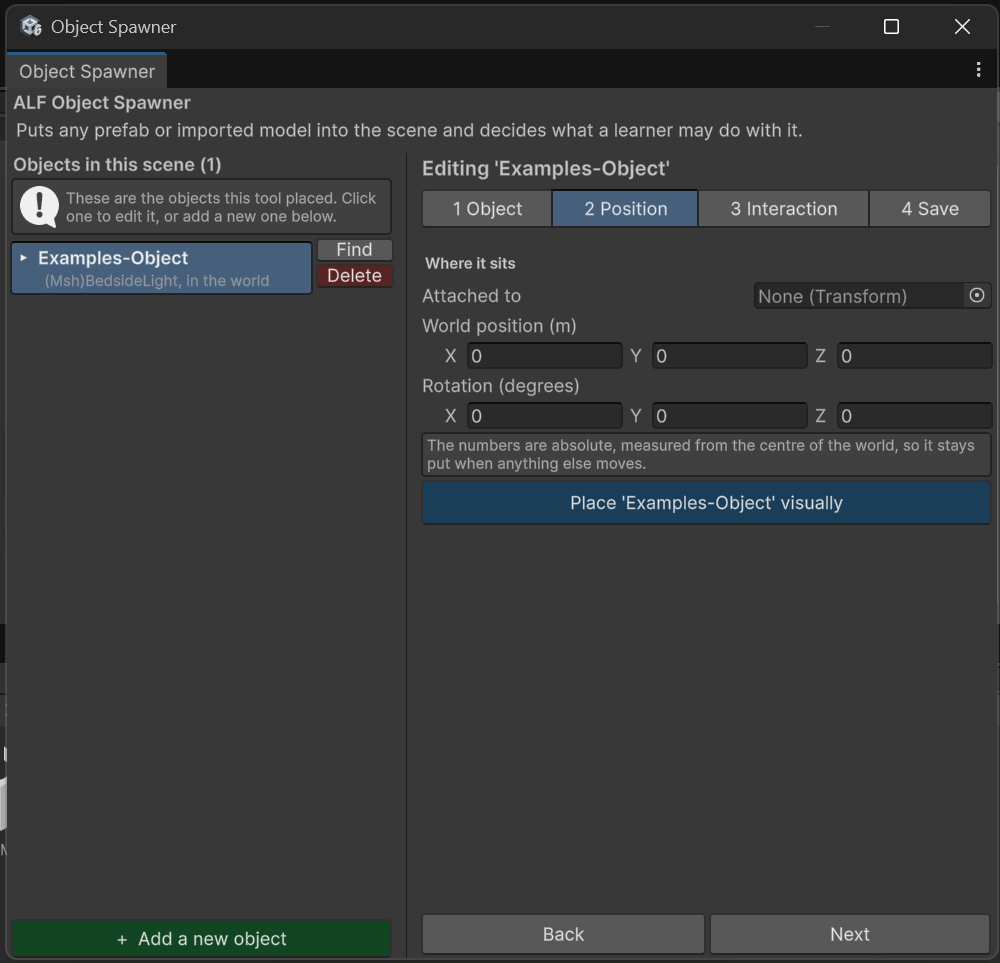Image resolution: width=1000 pixels, height=963 pixels.
Task: Open the 4 Save step
Action: (930, 209)
